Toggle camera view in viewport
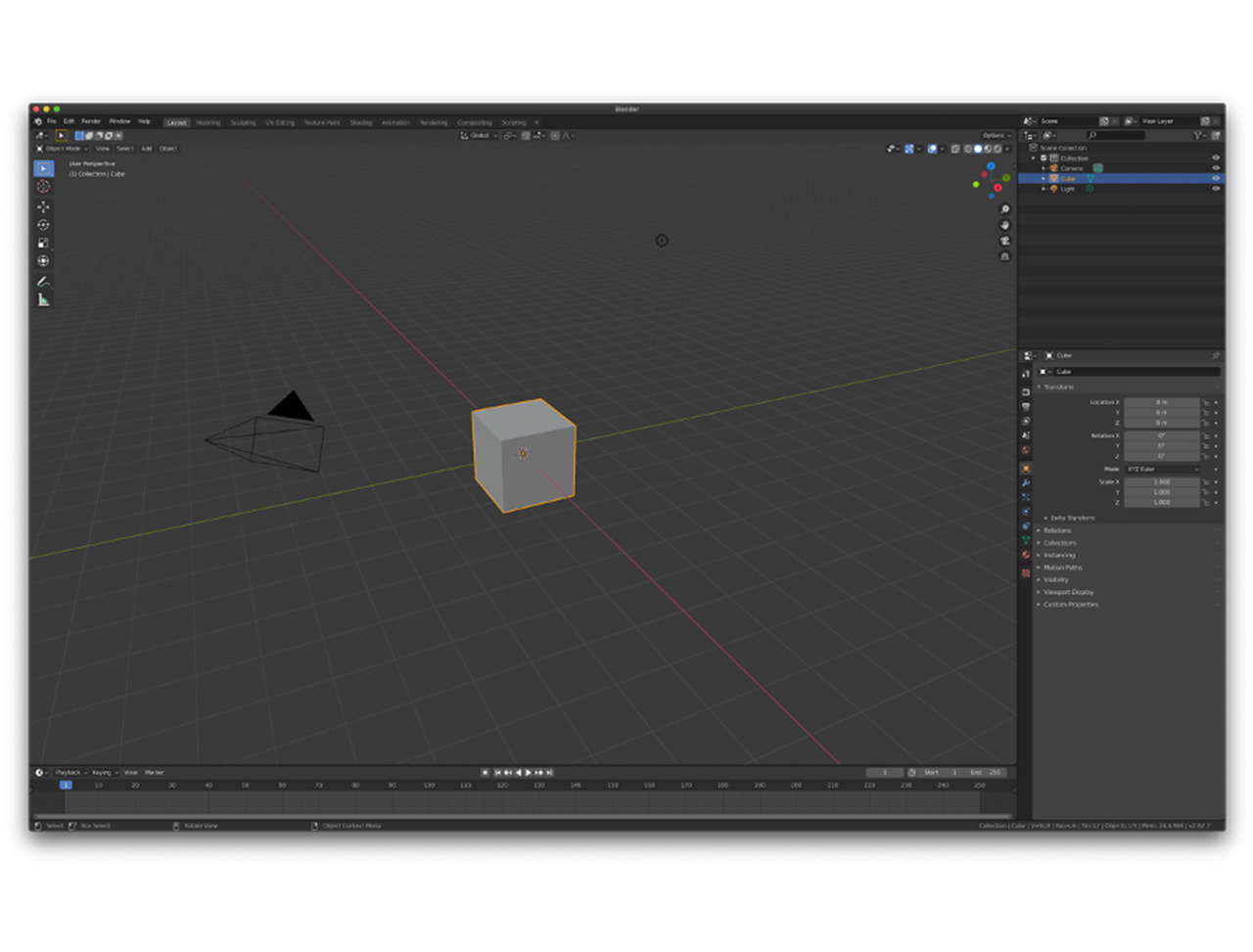The height and width of the screenshot is (952, 1253). tap(1004, 241)
